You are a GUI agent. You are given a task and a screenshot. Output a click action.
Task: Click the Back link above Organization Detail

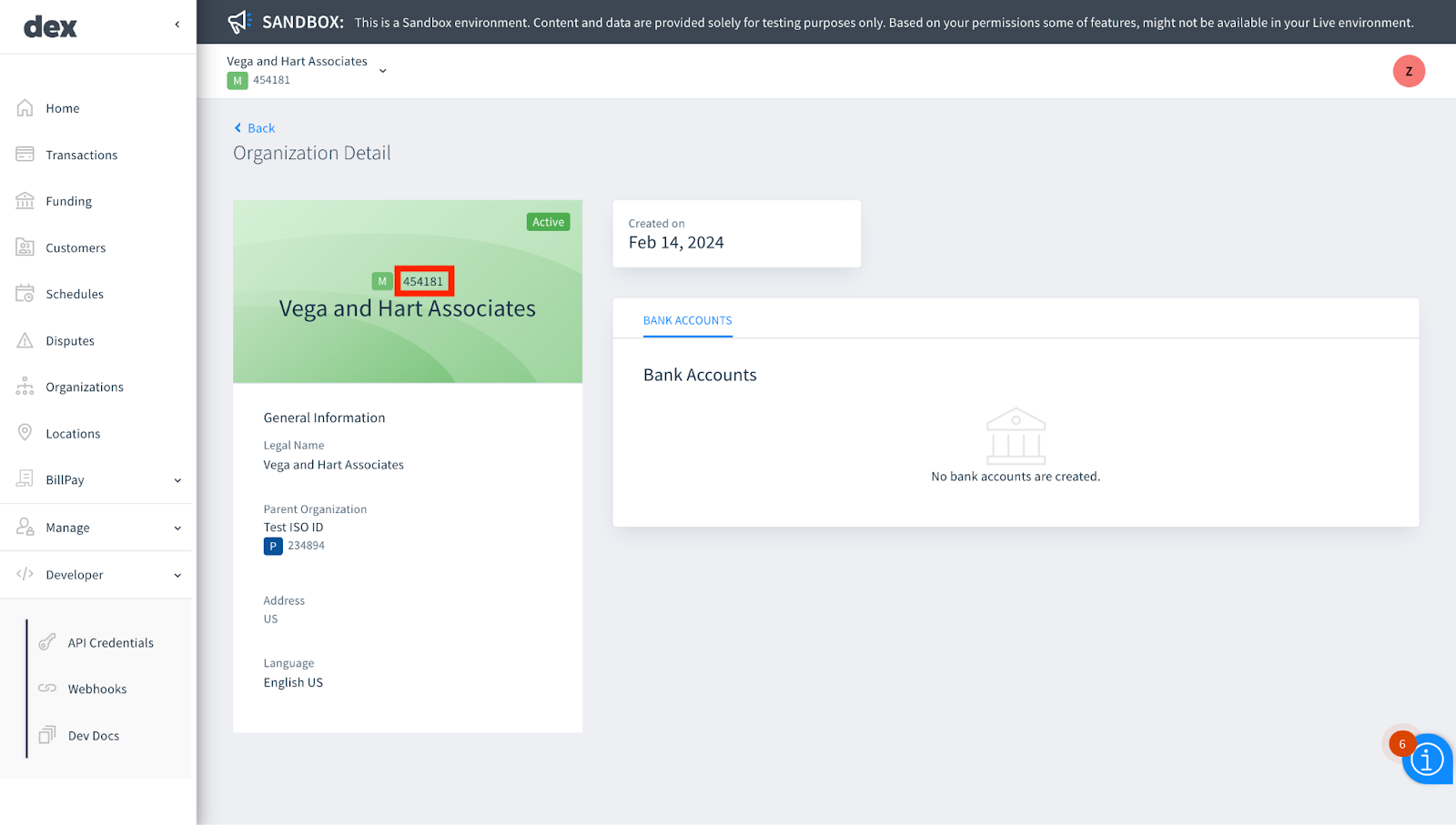pos(254,127)
